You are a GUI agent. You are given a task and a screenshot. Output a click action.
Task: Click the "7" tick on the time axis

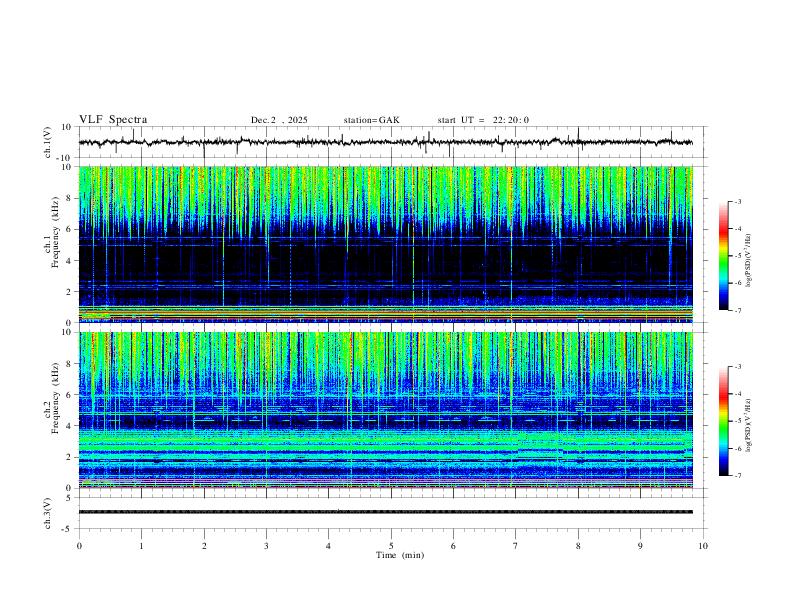tap(516, 546)
